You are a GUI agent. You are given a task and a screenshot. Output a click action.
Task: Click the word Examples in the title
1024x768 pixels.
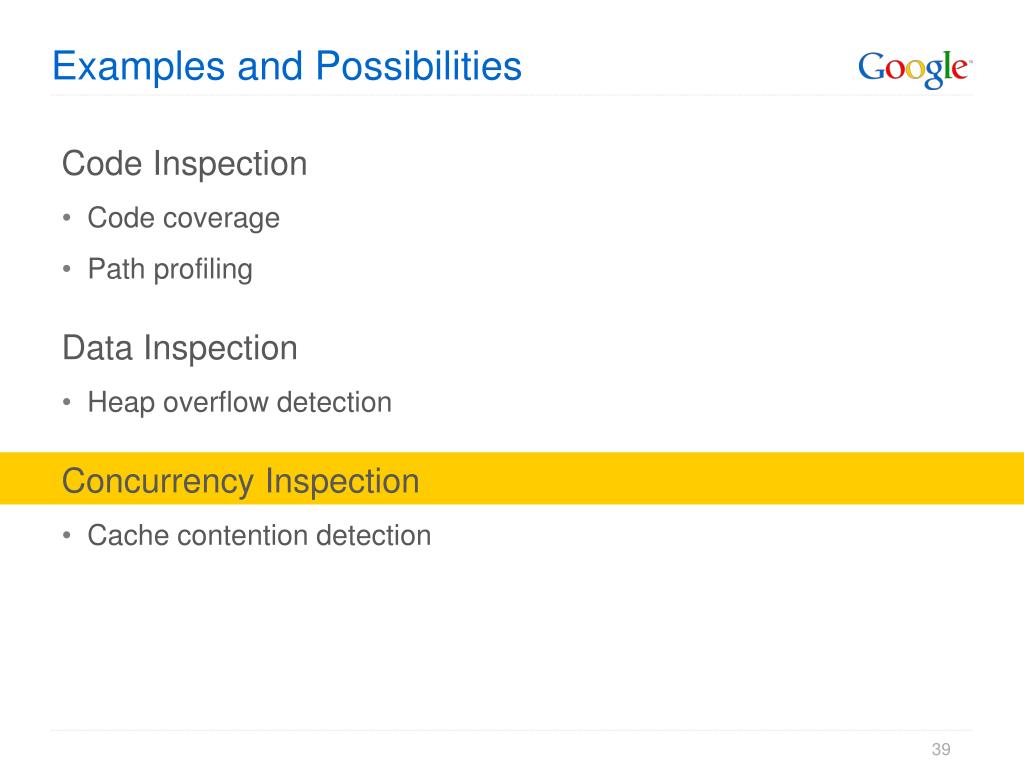(x=138, y=67)
